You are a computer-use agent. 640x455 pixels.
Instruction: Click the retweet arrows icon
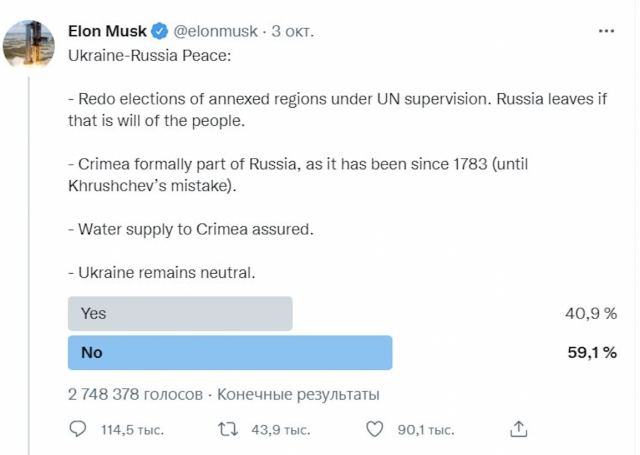click(x=228, y=430)
